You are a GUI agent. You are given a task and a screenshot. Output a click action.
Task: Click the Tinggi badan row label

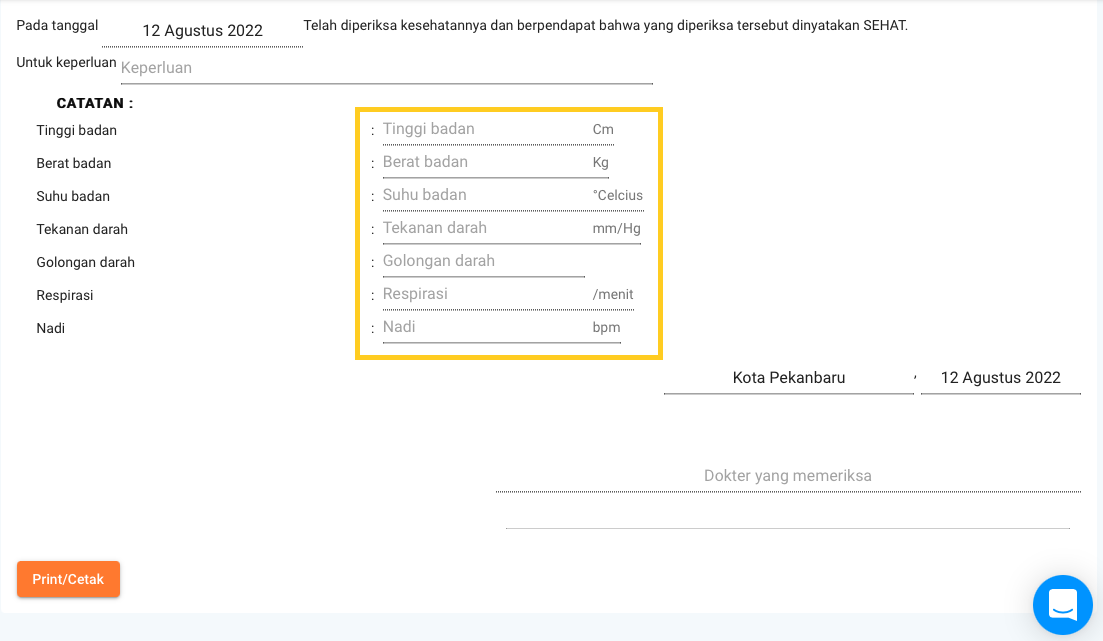(77, 130)
